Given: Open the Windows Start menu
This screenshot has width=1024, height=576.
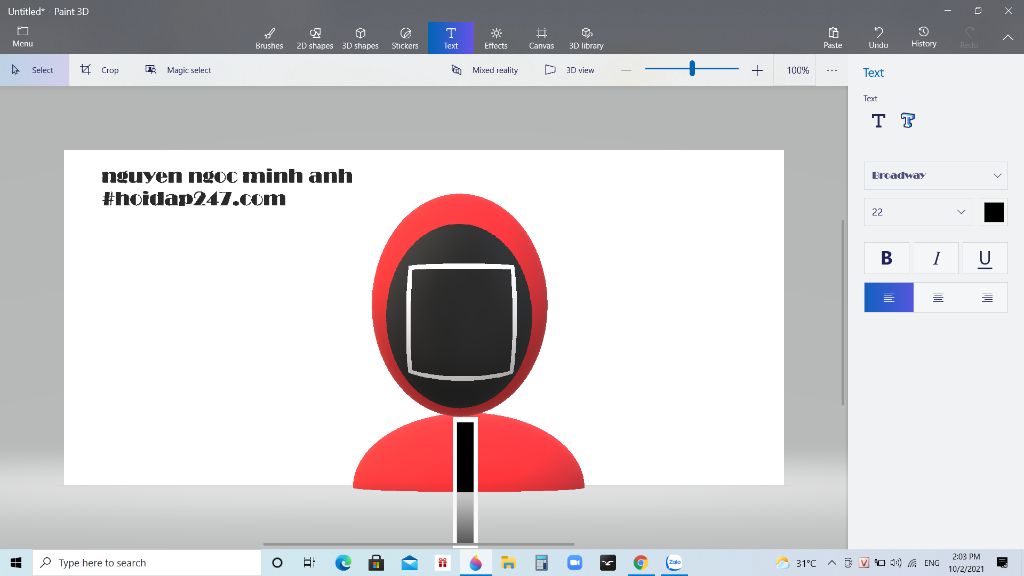Looking at the screenshot, I should tap(16, 562).
